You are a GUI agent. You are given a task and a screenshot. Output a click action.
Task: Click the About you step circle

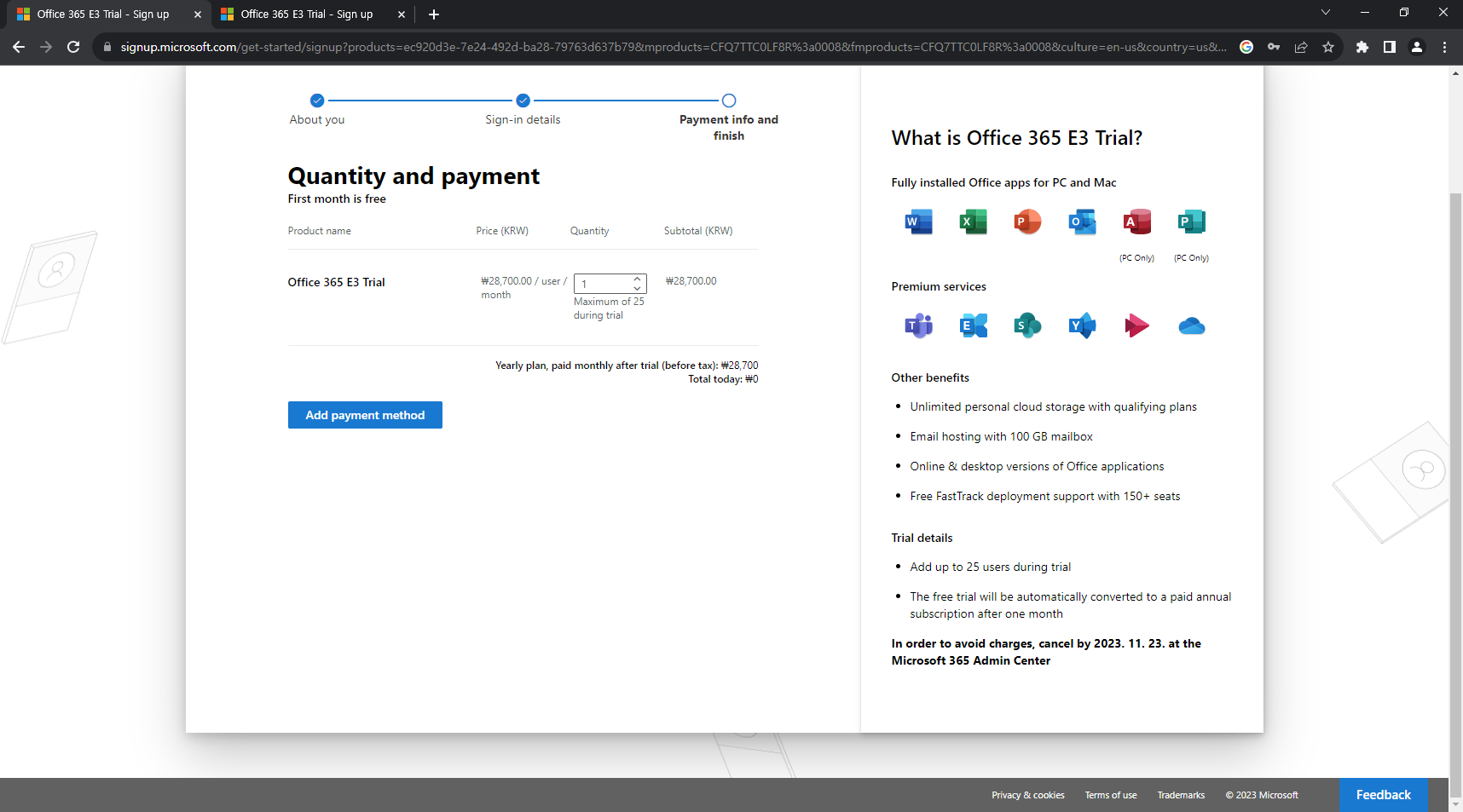click(317, 101)
